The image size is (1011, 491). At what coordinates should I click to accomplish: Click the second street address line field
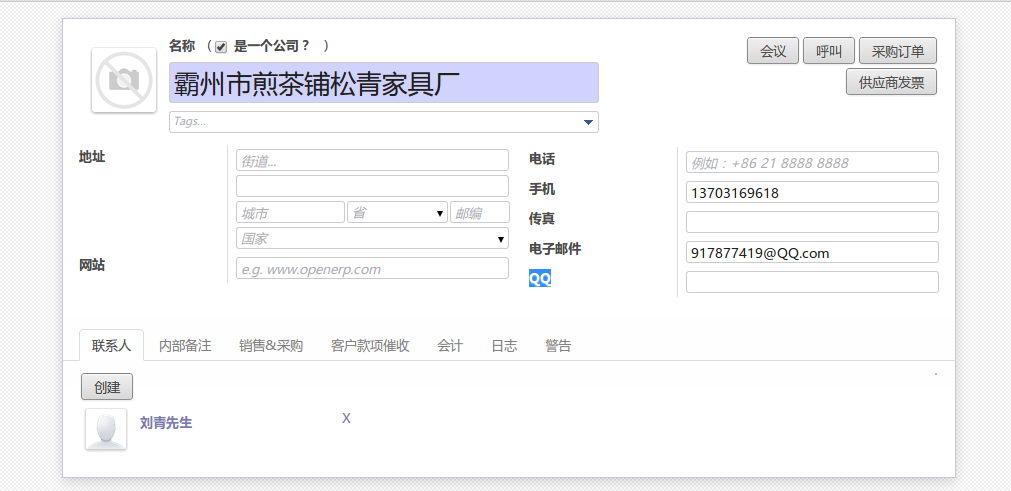tap(372, 186)
